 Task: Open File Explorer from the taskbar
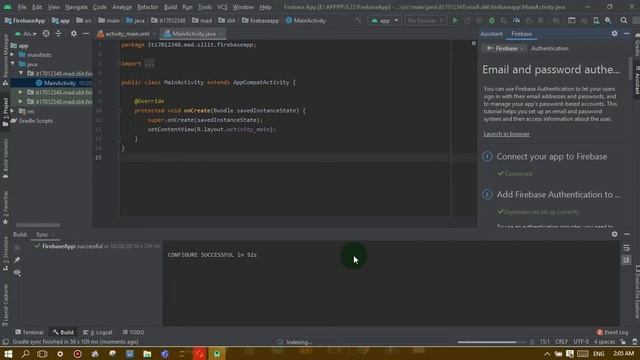147,353
